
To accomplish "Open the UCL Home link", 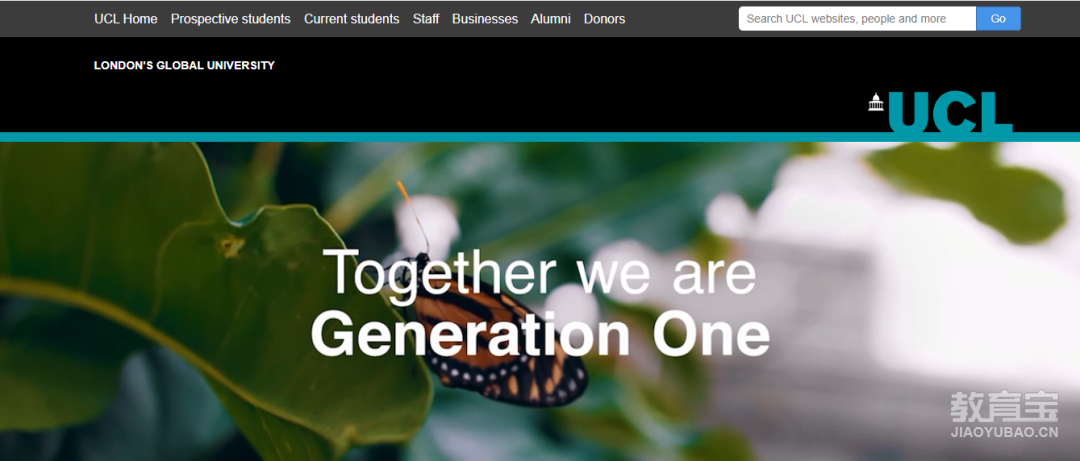I will click(x=125, y=19).
